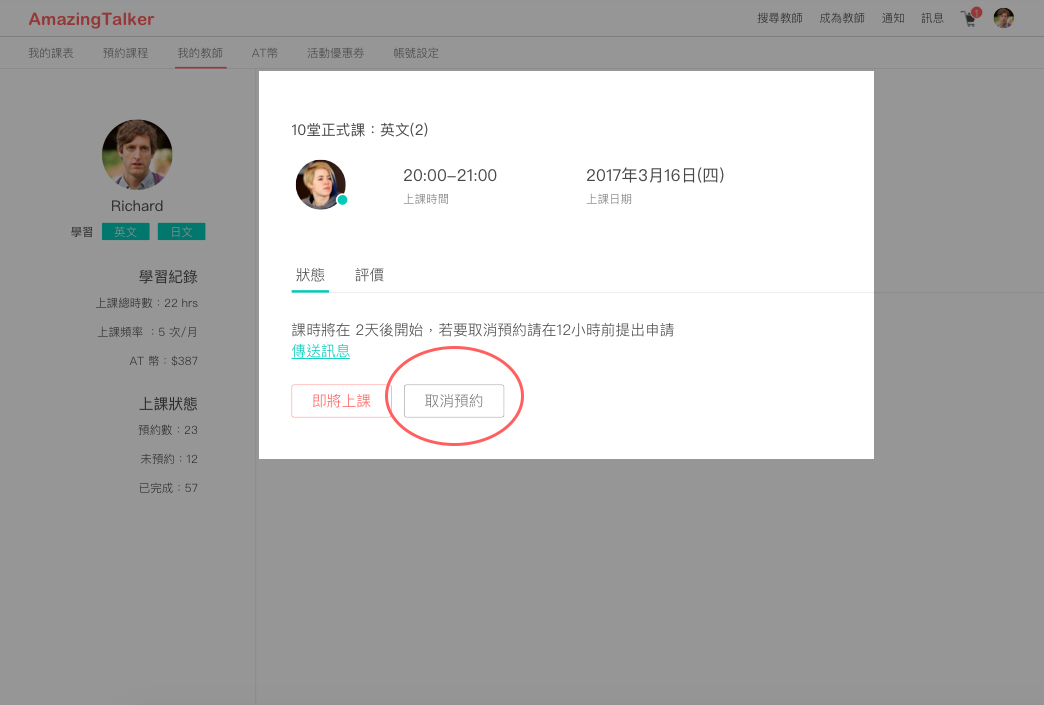Select the 日文 language tag
Image resolution: width=1044 pixels, height=705 pixels.
[181, 232]
